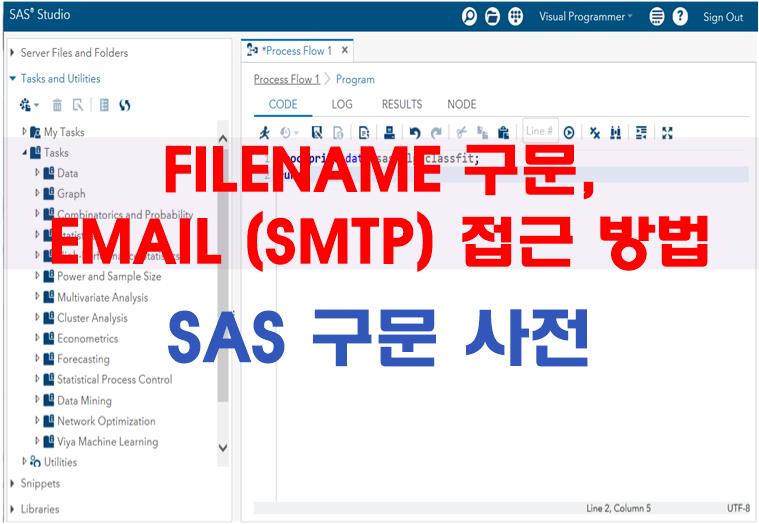
Task: Select the Cluster Analysis folder
Action: click(x=92, y=317)
